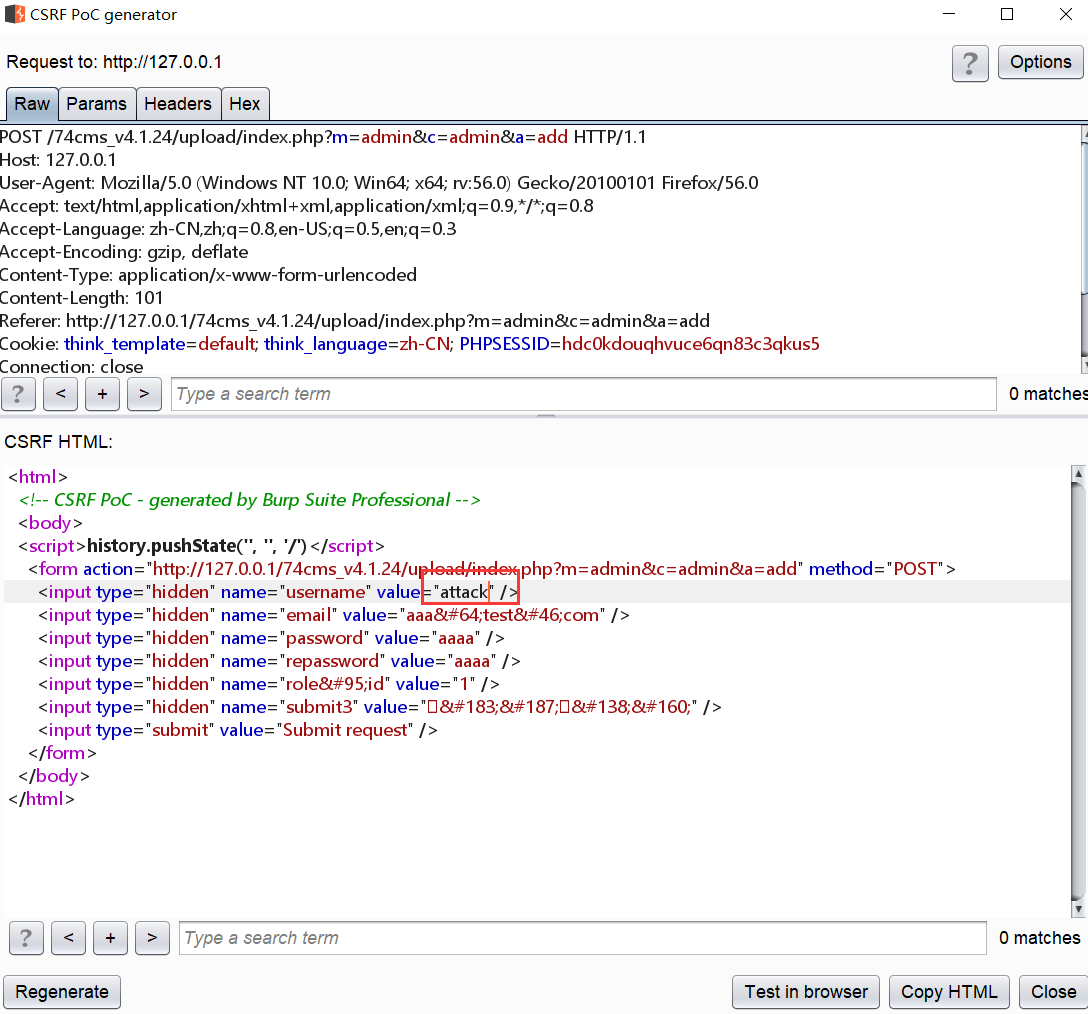
Task: Click the 'Content-Length: 101' header line
Action: click(x=81, y=298)
